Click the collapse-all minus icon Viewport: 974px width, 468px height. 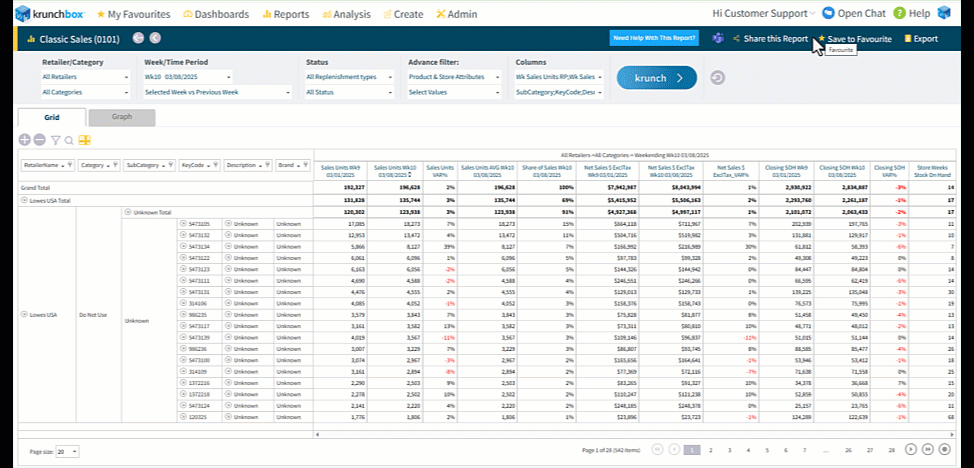pos(39,140)
